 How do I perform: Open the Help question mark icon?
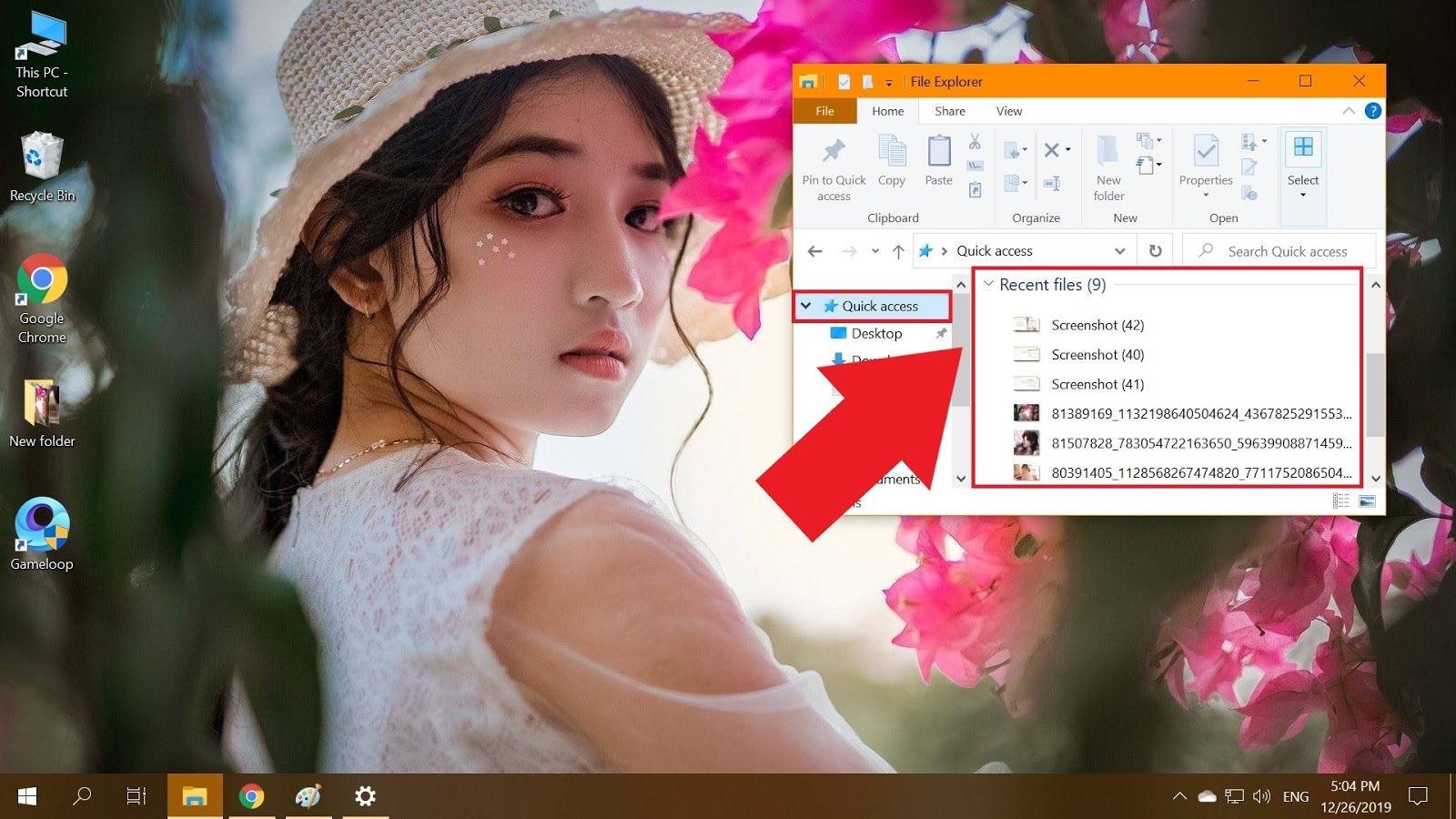(x=1373, y=110)
